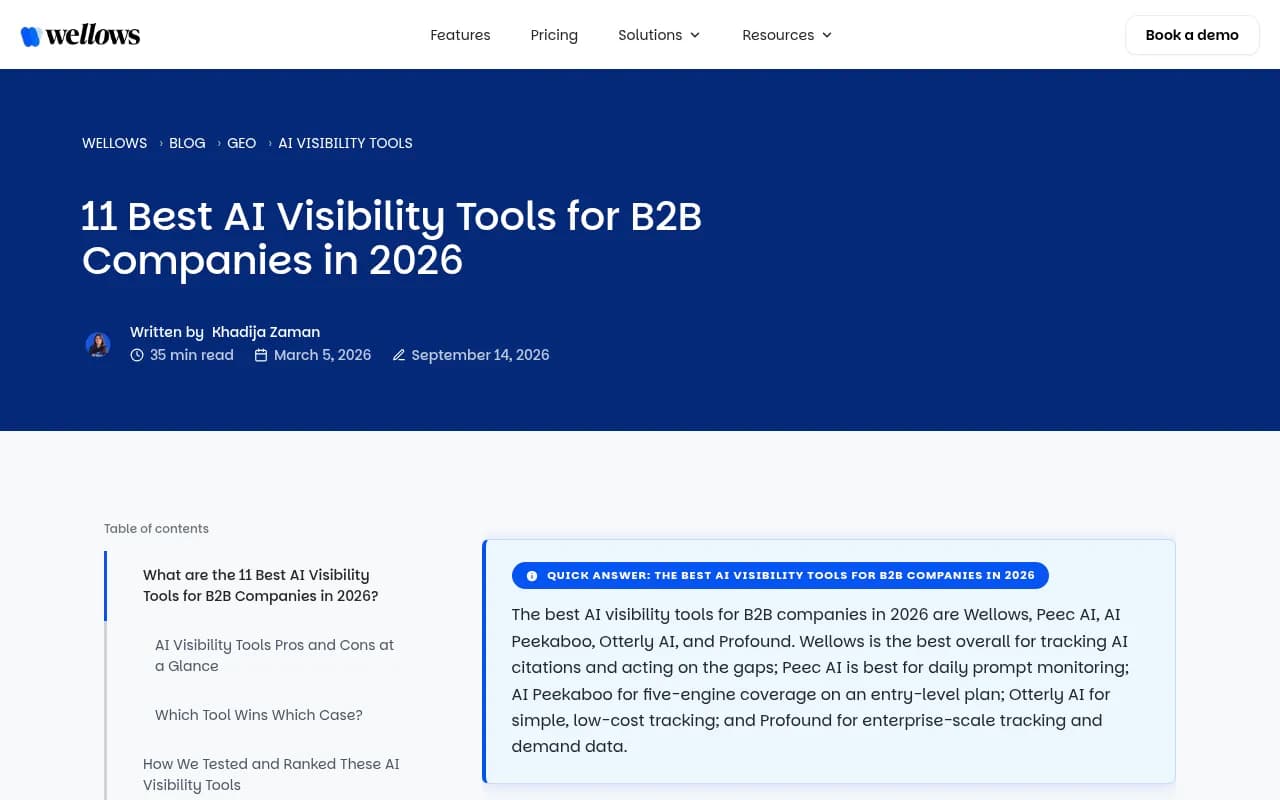1280x800 pixels.
Task: Click the clock icon beside 35 min read
Action: (x=137, y=355)
